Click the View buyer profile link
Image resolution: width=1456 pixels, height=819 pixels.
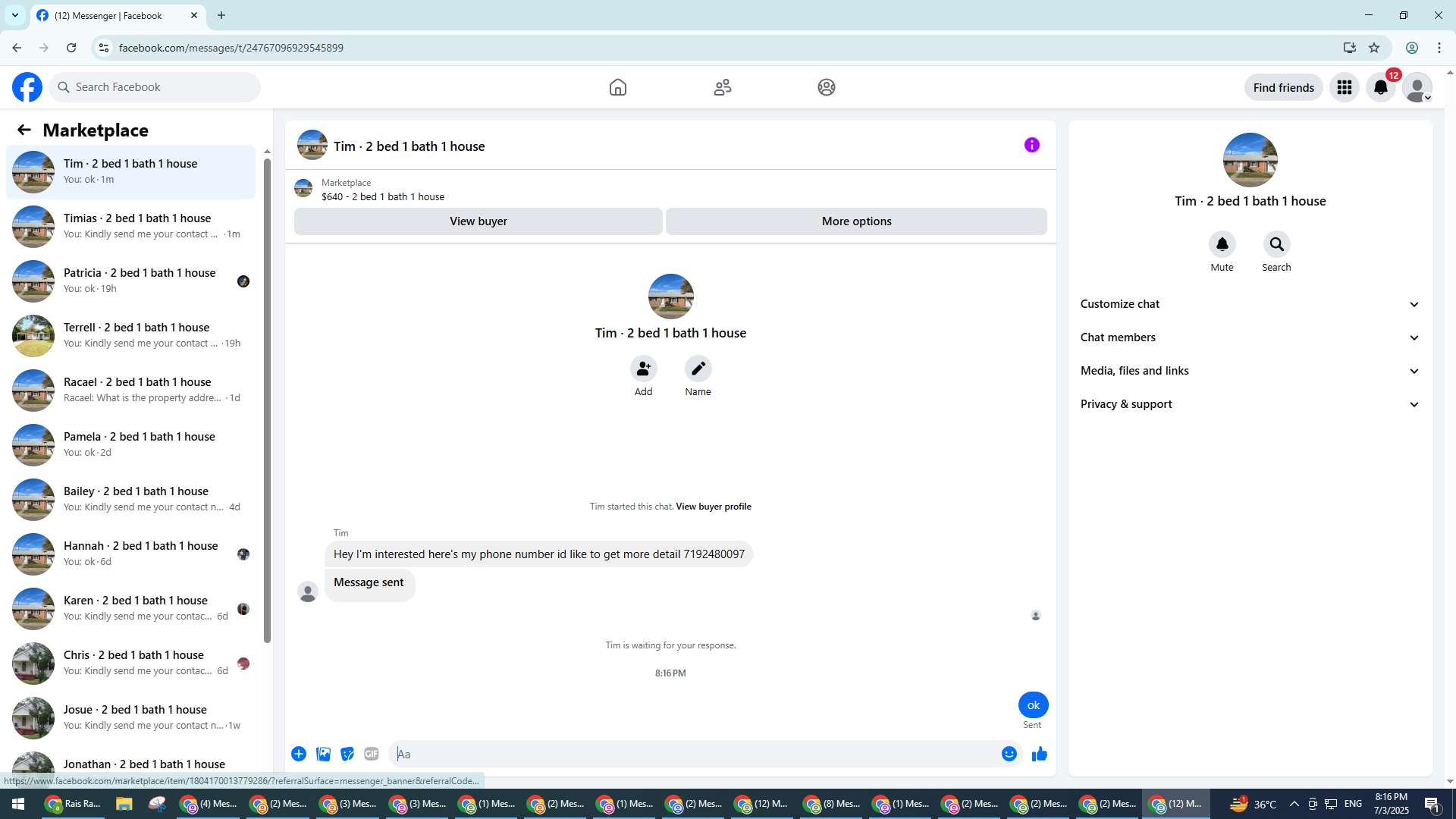[713, 507]
